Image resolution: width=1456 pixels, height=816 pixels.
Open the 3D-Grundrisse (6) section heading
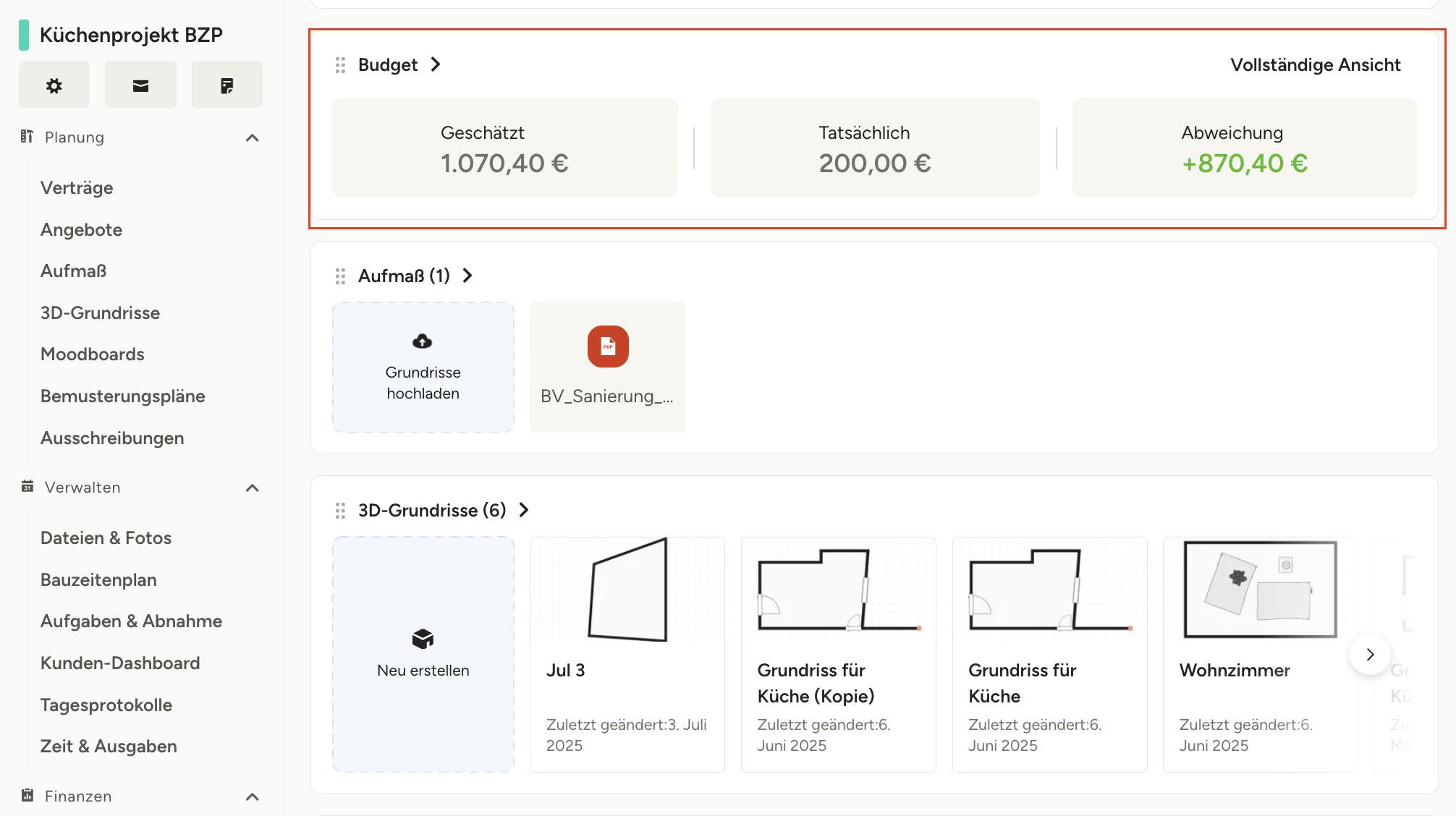[x=432, y=511]
